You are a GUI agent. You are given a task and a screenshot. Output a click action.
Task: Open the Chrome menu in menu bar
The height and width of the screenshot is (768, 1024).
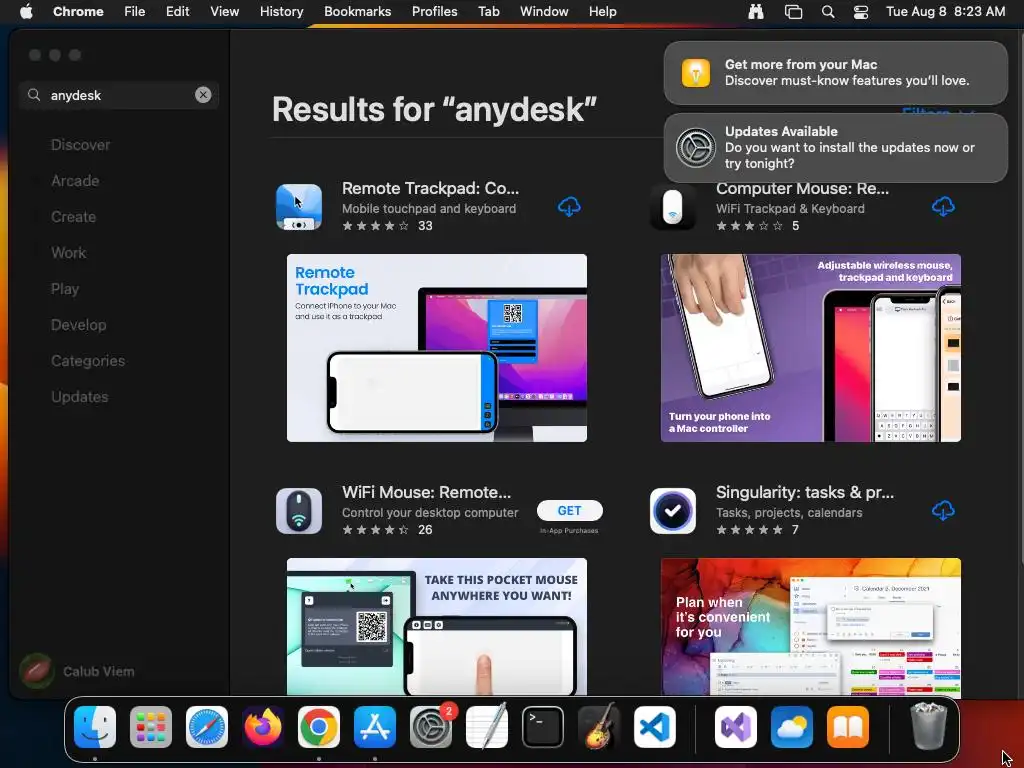pyautogui.click(x=78, y=11)
